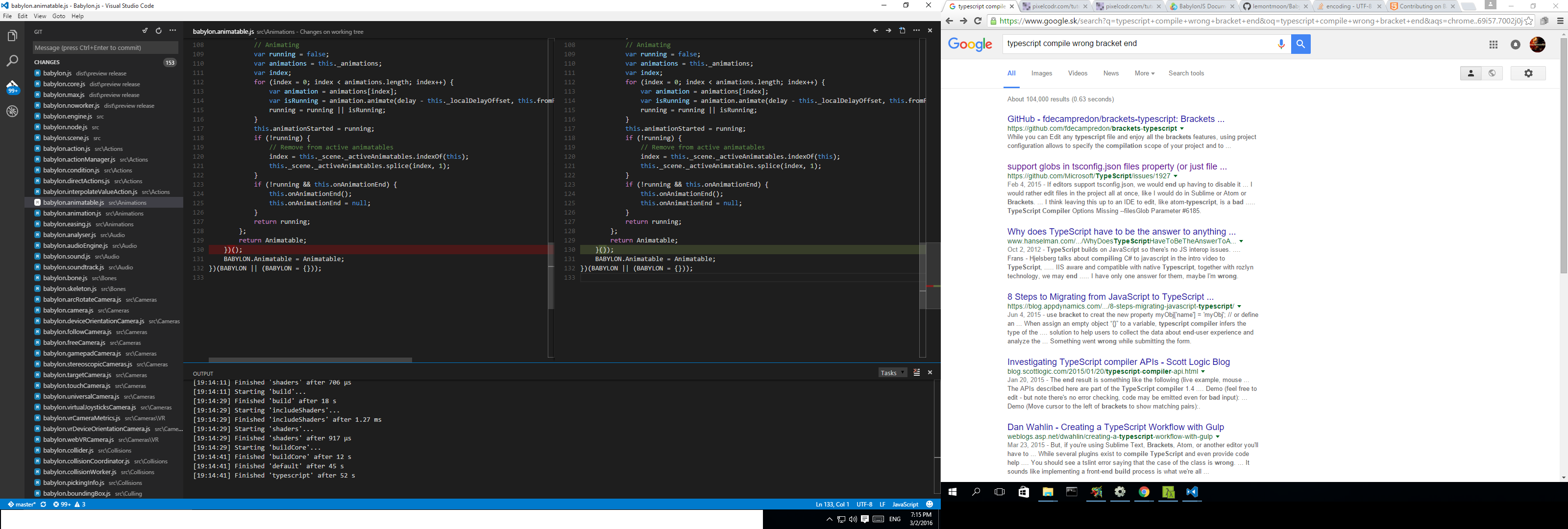This screenshot has height=529, width=1568.
Task: Go to previous change in diff editor
Action: coord(875,31)
